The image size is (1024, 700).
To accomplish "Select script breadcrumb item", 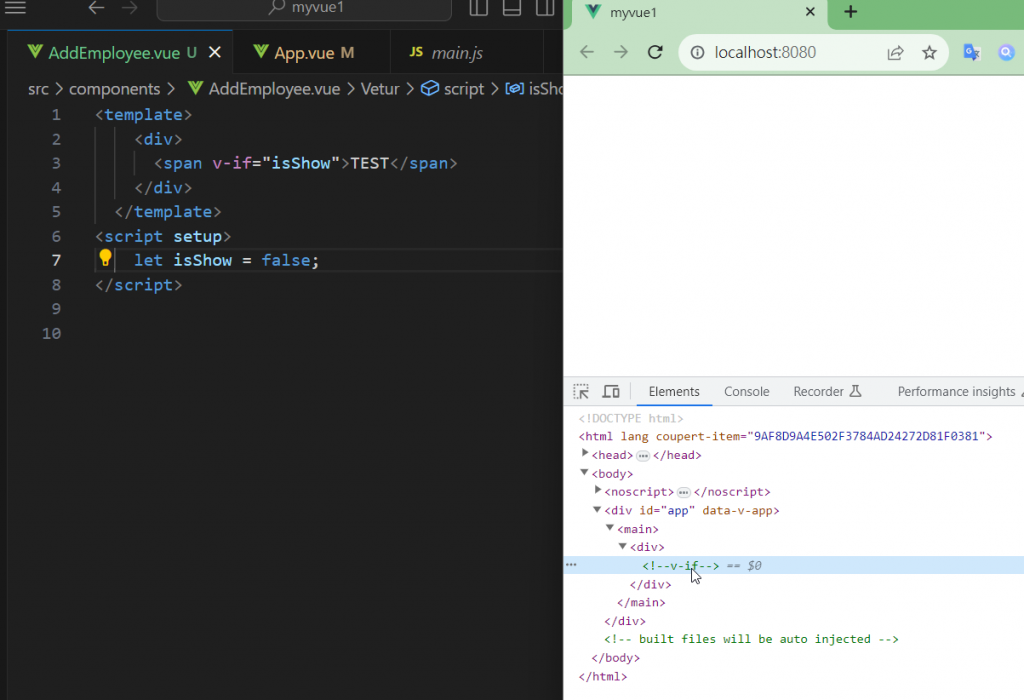I will (464, 89).
